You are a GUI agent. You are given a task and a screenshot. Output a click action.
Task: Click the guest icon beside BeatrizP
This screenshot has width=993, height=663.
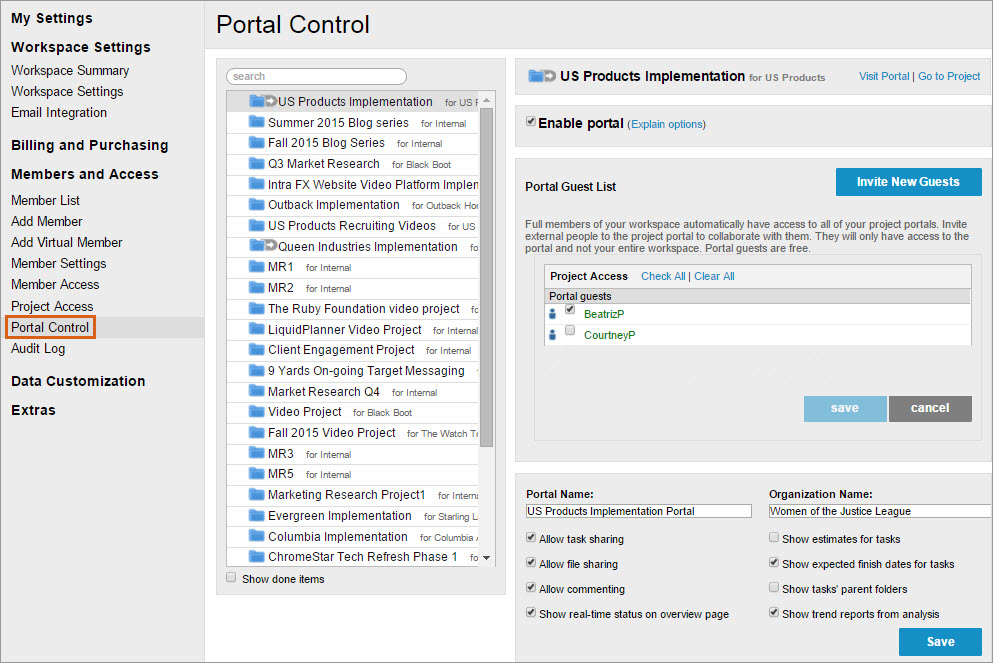click(x=552, y=312)
